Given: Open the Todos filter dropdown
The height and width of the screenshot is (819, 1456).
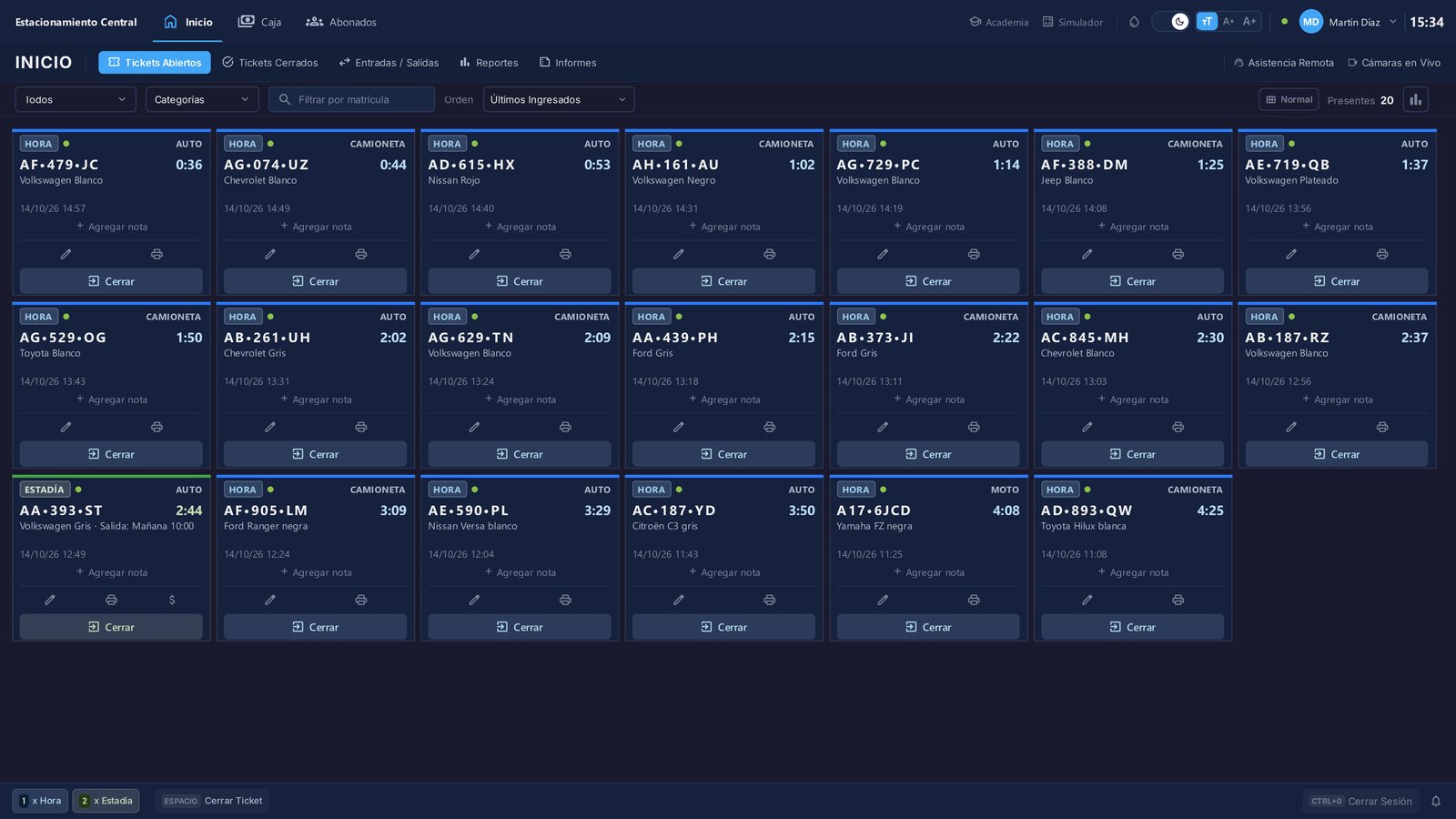Looking at the screenshot, I should [76, 99].
